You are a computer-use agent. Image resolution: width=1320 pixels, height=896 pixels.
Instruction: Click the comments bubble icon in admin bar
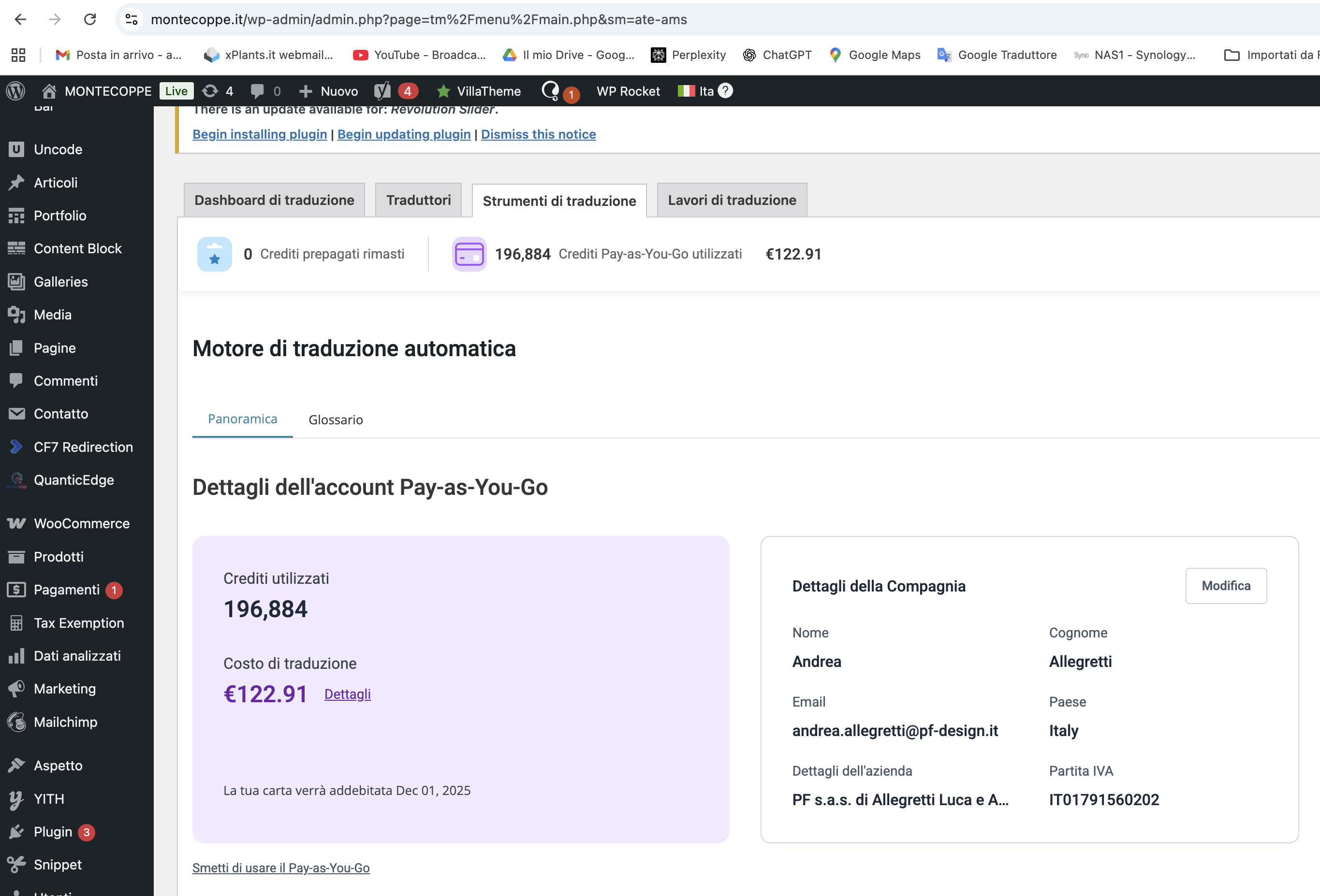[x=257, y=91]
